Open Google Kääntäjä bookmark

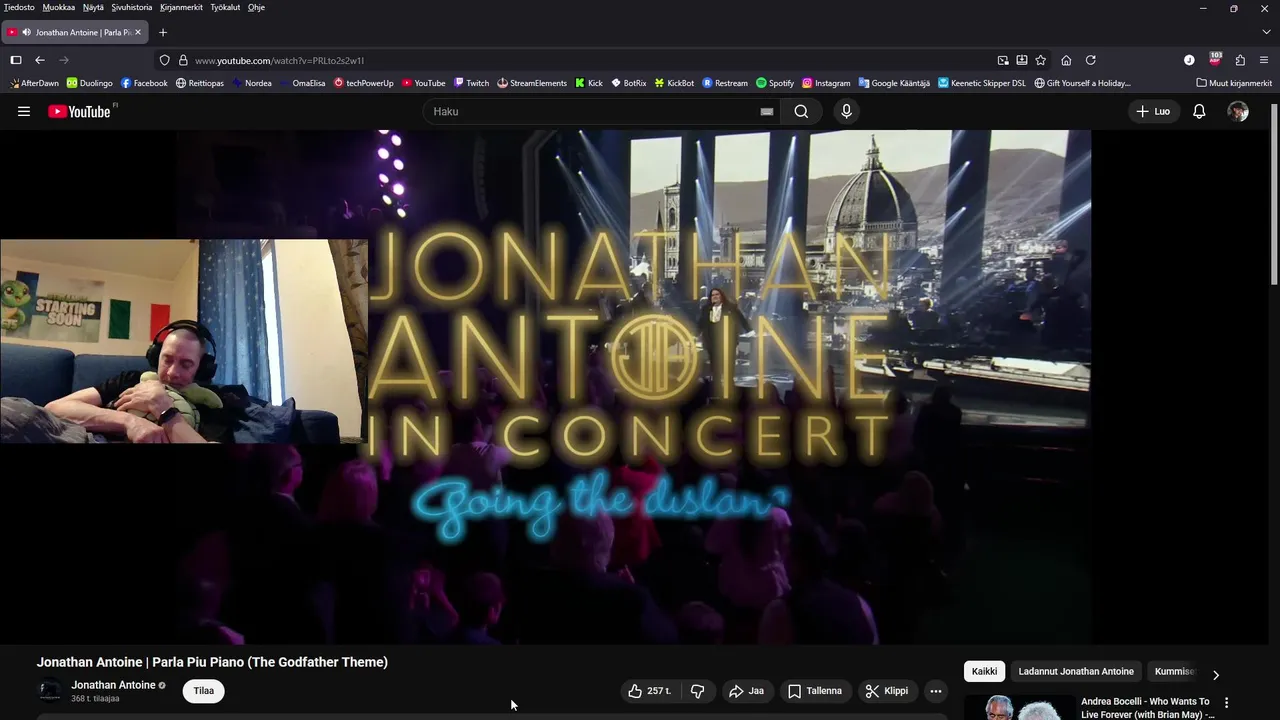tap(894, 83)
